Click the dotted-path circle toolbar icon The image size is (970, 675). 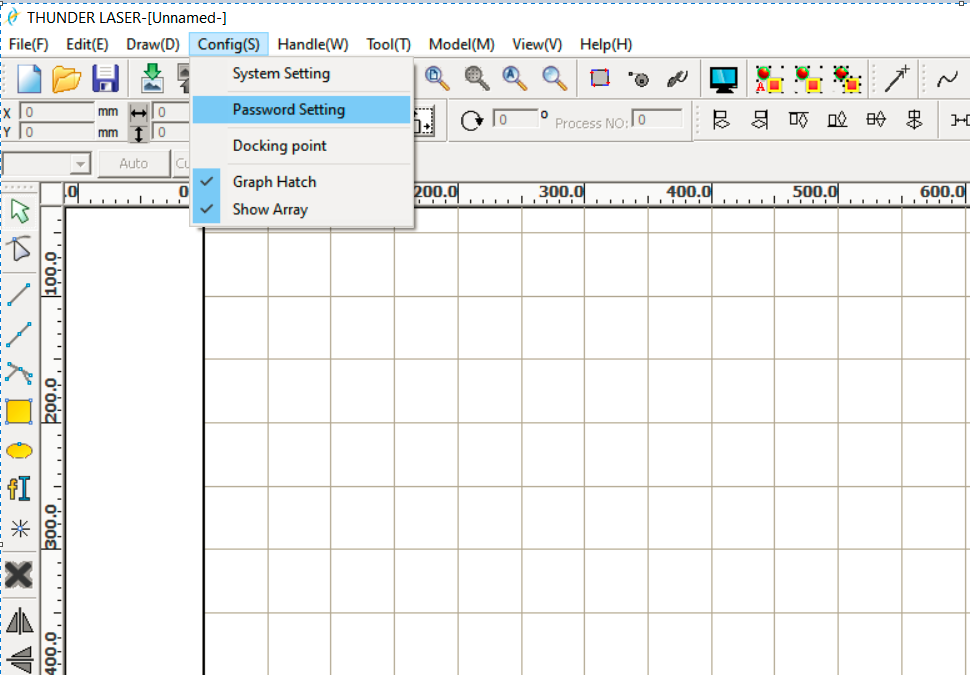point(638,79)
